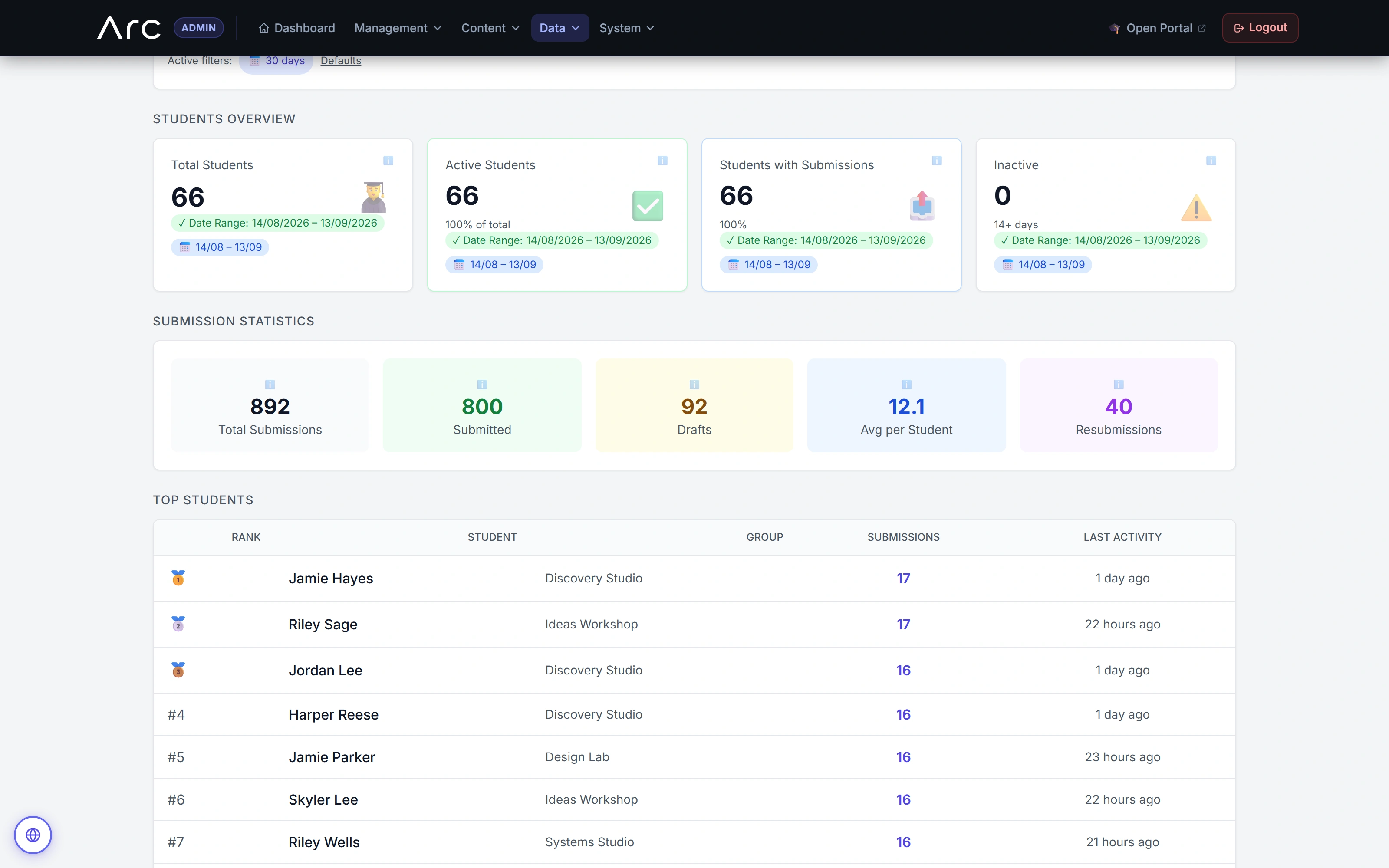Click the graduate student icon on Total Students
The height and width of the screenshot is (868, 1389).
[374, 197]
